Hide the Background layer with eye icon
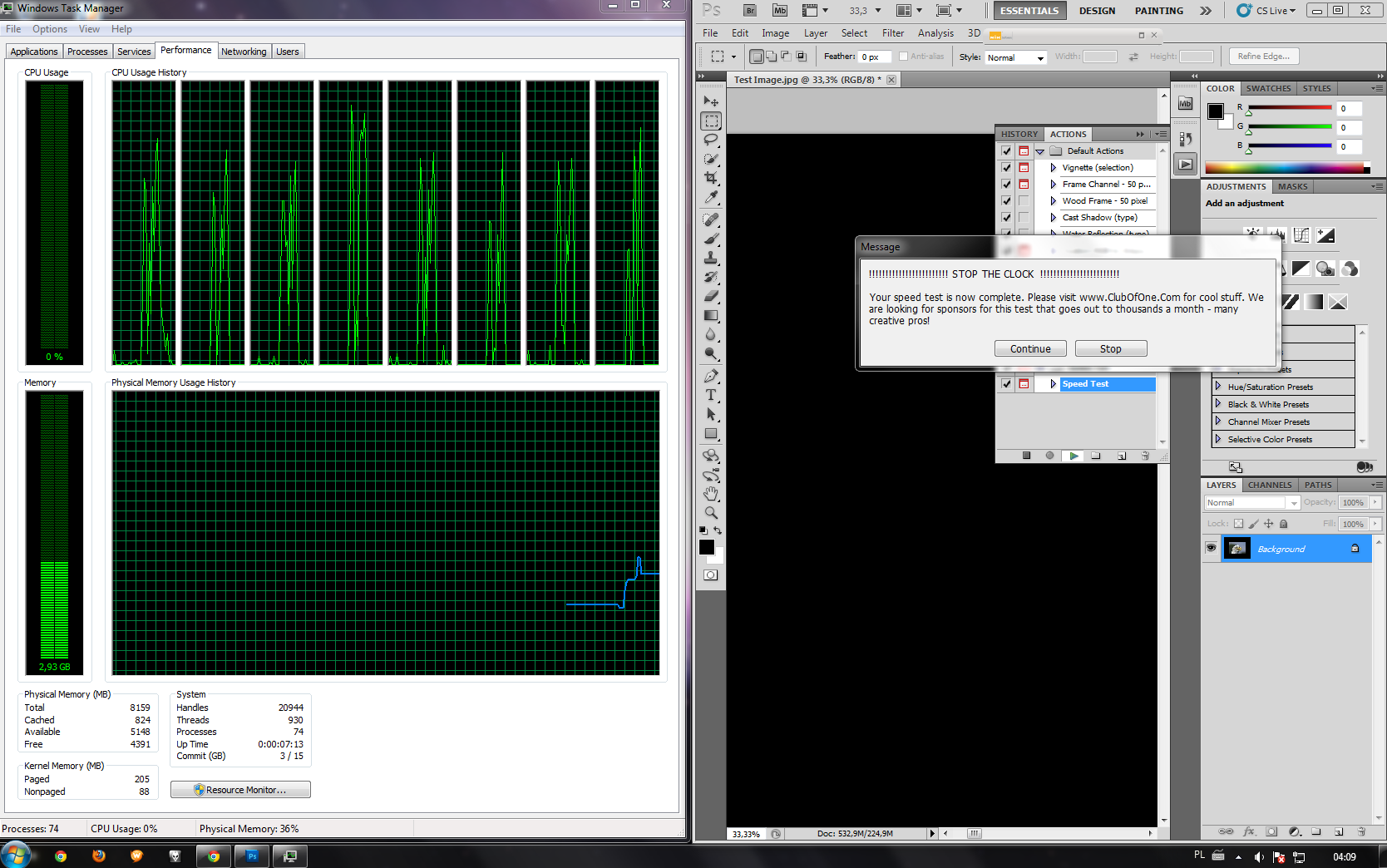The height and width of the screenshot is (868, 1387). (x=1211, y=549)
